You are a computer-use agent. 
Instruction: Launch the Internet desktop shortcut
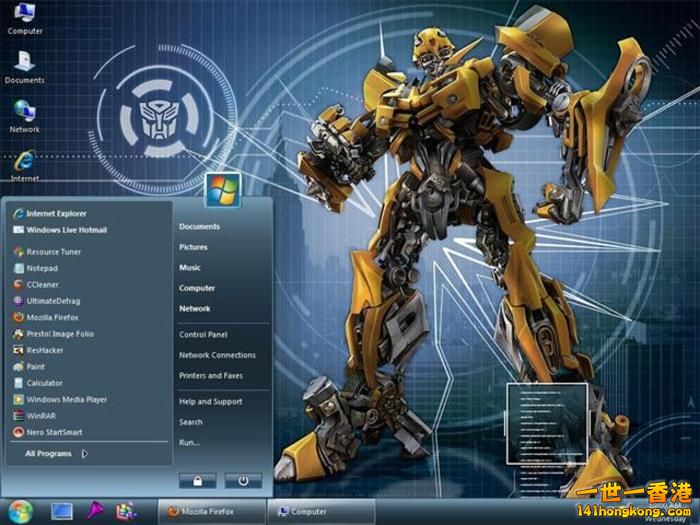tap(25, 166)
